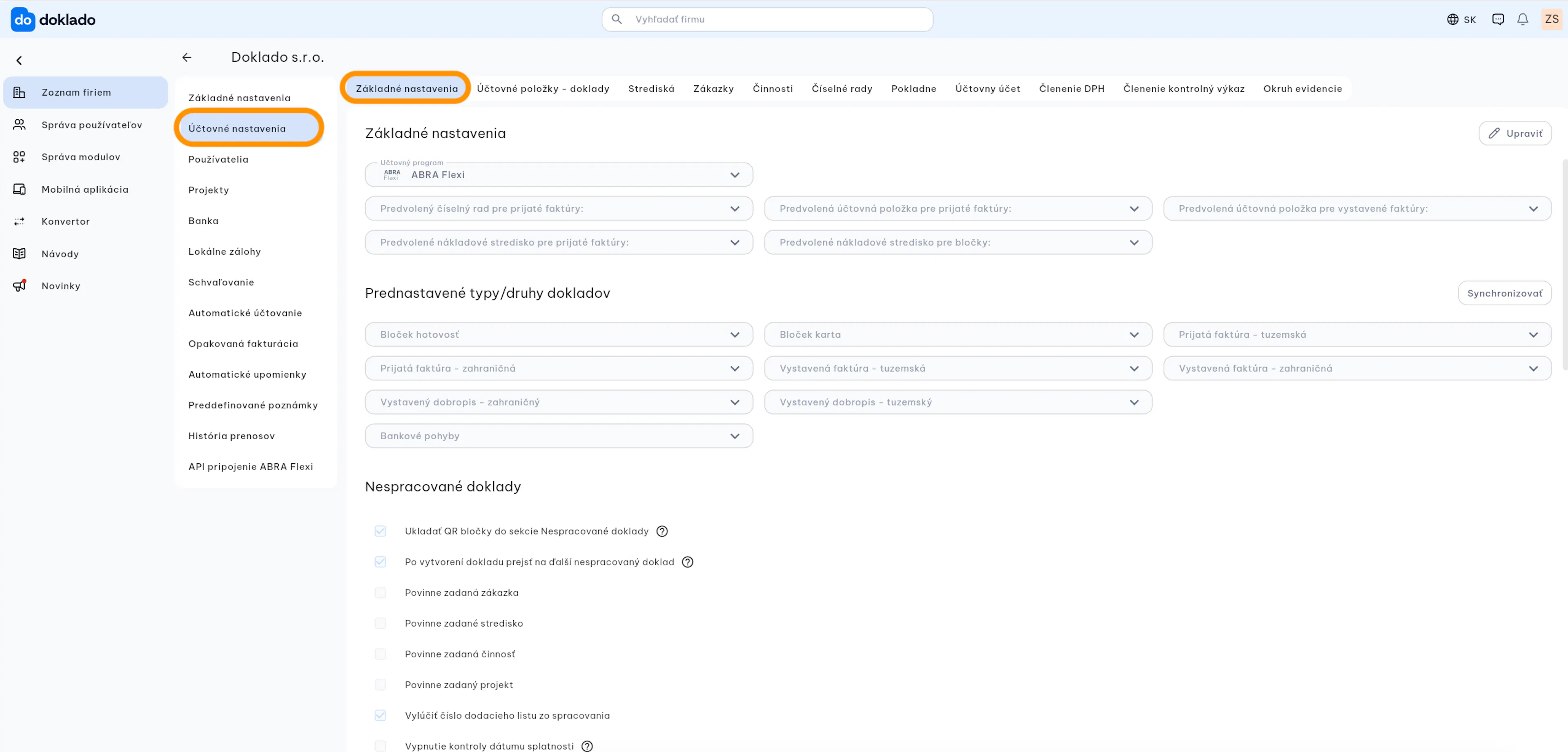Click Správa používateľov users icon

pyautogui.click(x=20, y=125)
